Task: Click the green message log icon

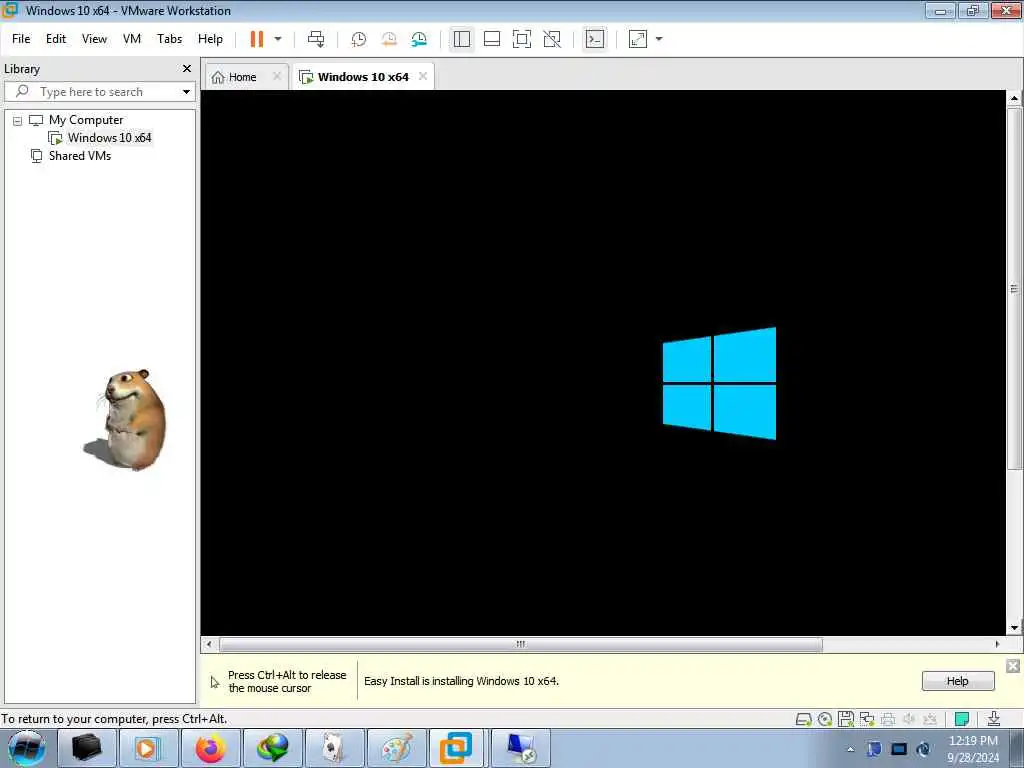Action: tap(961, 720)
